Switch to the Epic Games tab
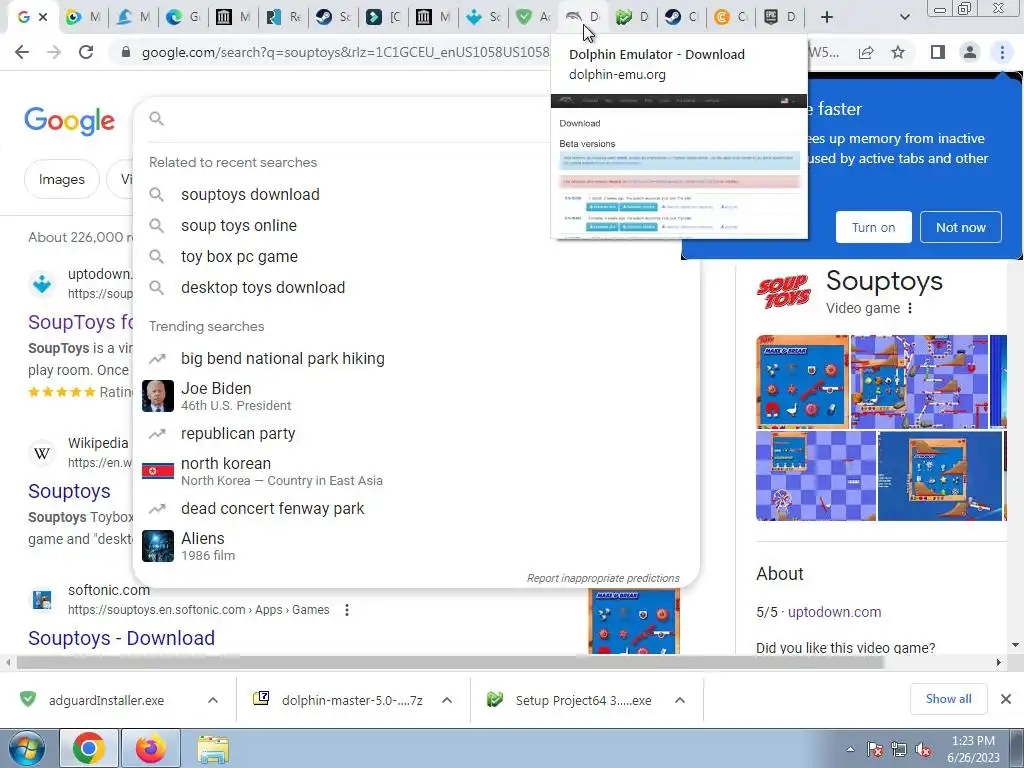Screen dimensions: 1024x768 tap(780, 17)
